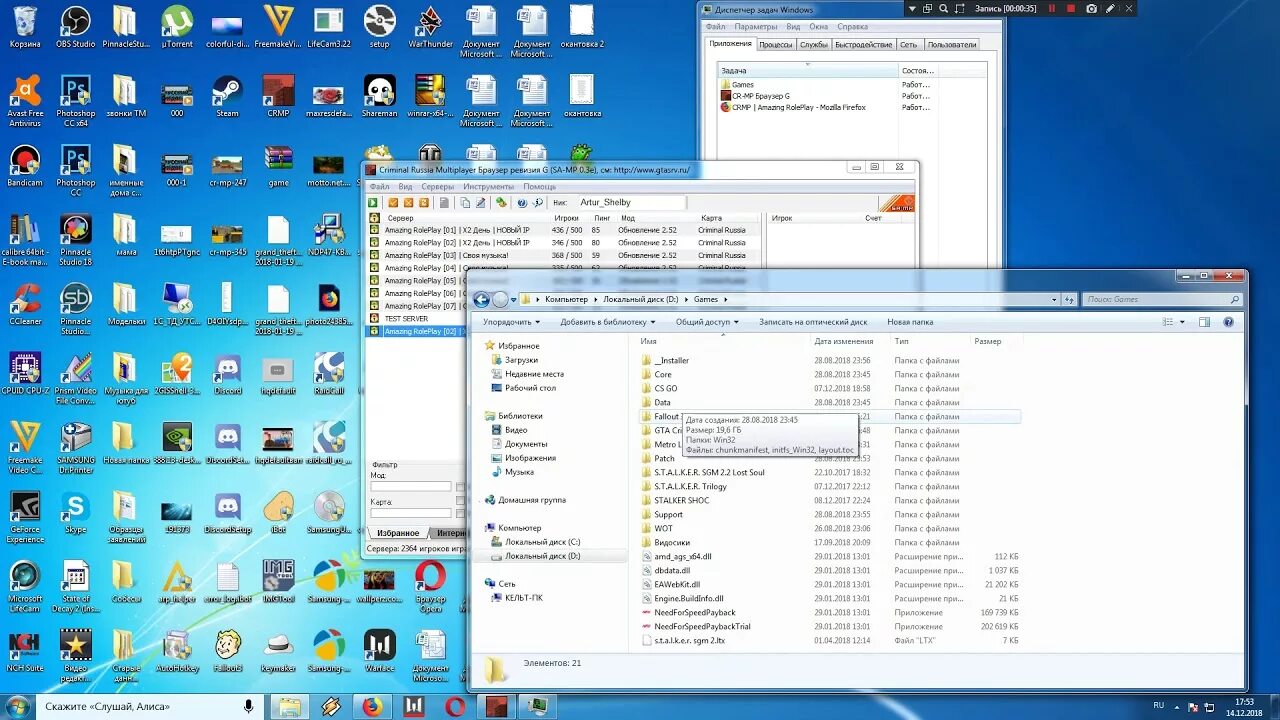Viewport: 1280px width, 720px height.
Task: Click the nickname field with Artur_Shelby
Action: (631, 202)
